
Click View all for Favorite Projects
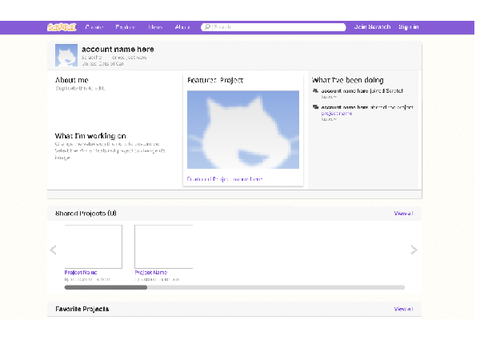[403, 309]
